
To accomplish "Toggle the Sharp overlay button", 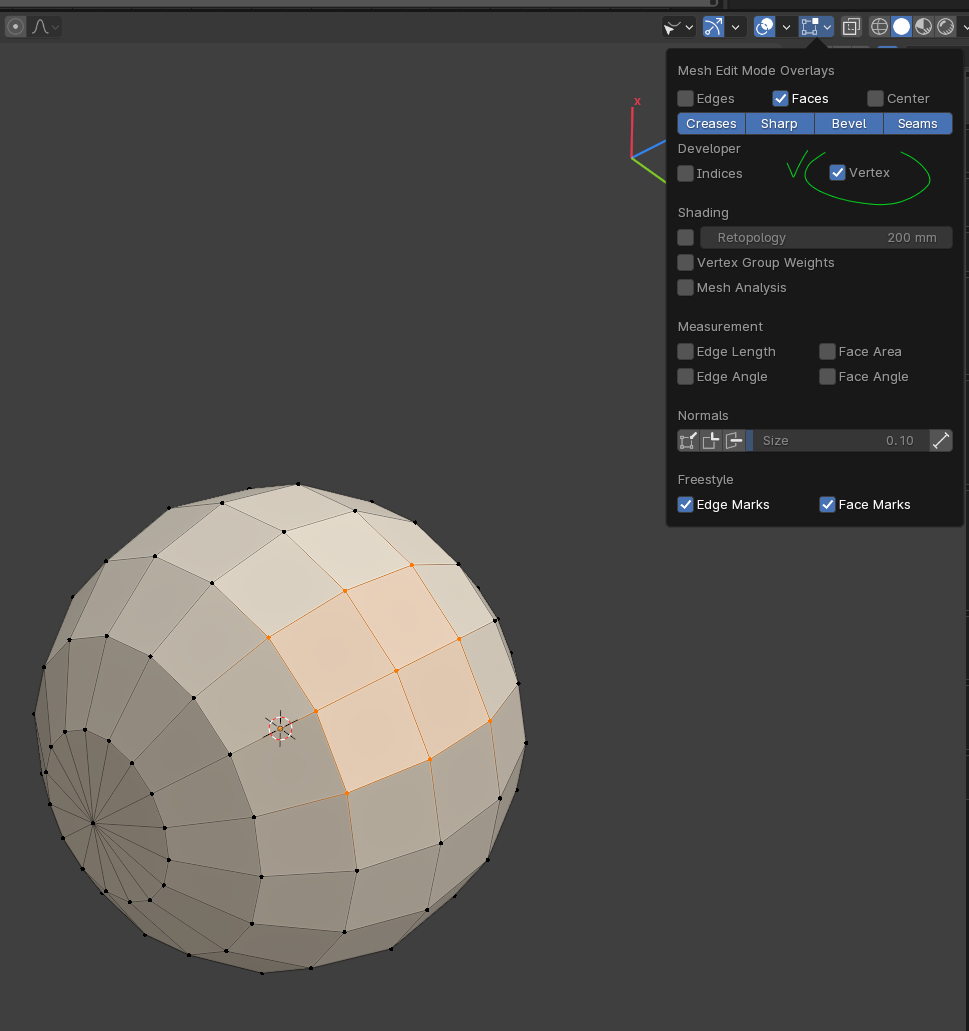I will click(780, 124).
